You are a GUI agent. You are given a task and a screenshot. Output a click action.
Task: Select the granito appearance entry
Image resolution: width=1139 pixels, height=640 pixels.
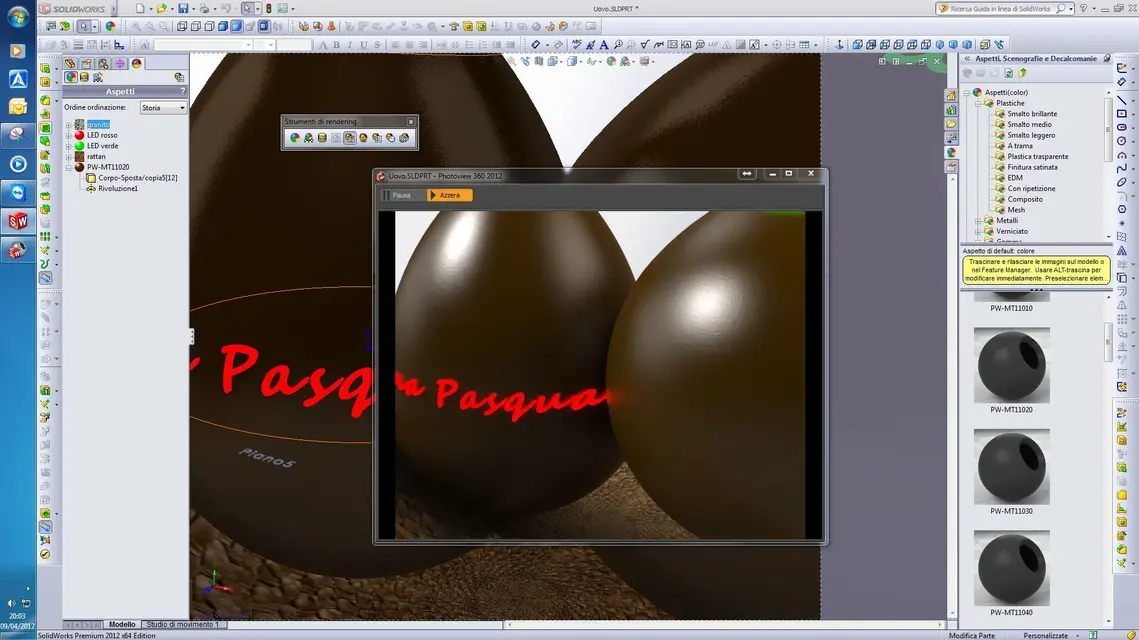[x=98, y=125]
